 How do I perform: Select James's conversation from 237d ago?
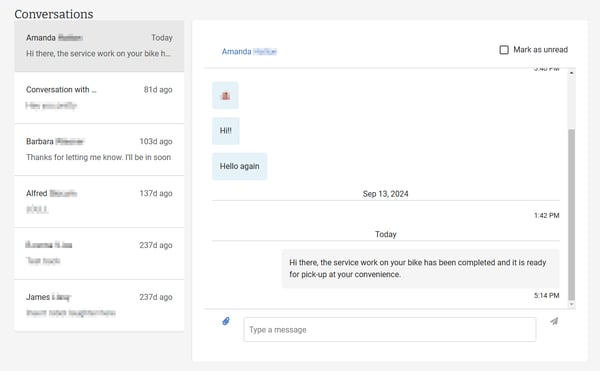(x=99, y=305)
